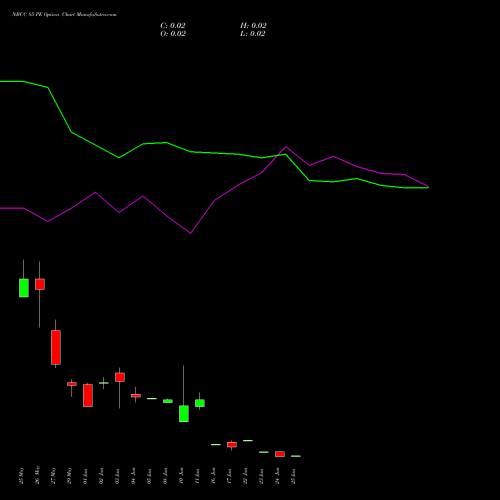Image resolution: width=500 pixels, height=500 pixels.
Task: Click the '22 Jun' date axis label
Action: pos(245,476)
